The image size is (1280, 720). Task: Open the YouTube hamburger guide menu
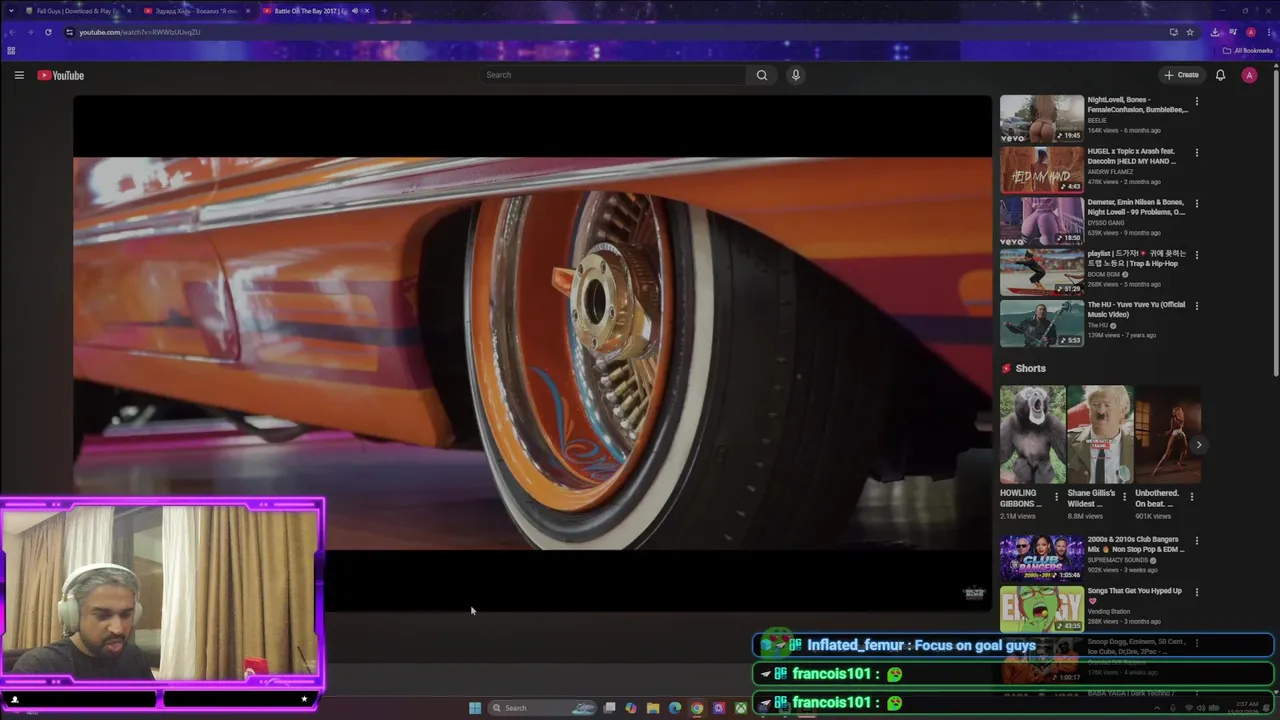coord(19,75)
